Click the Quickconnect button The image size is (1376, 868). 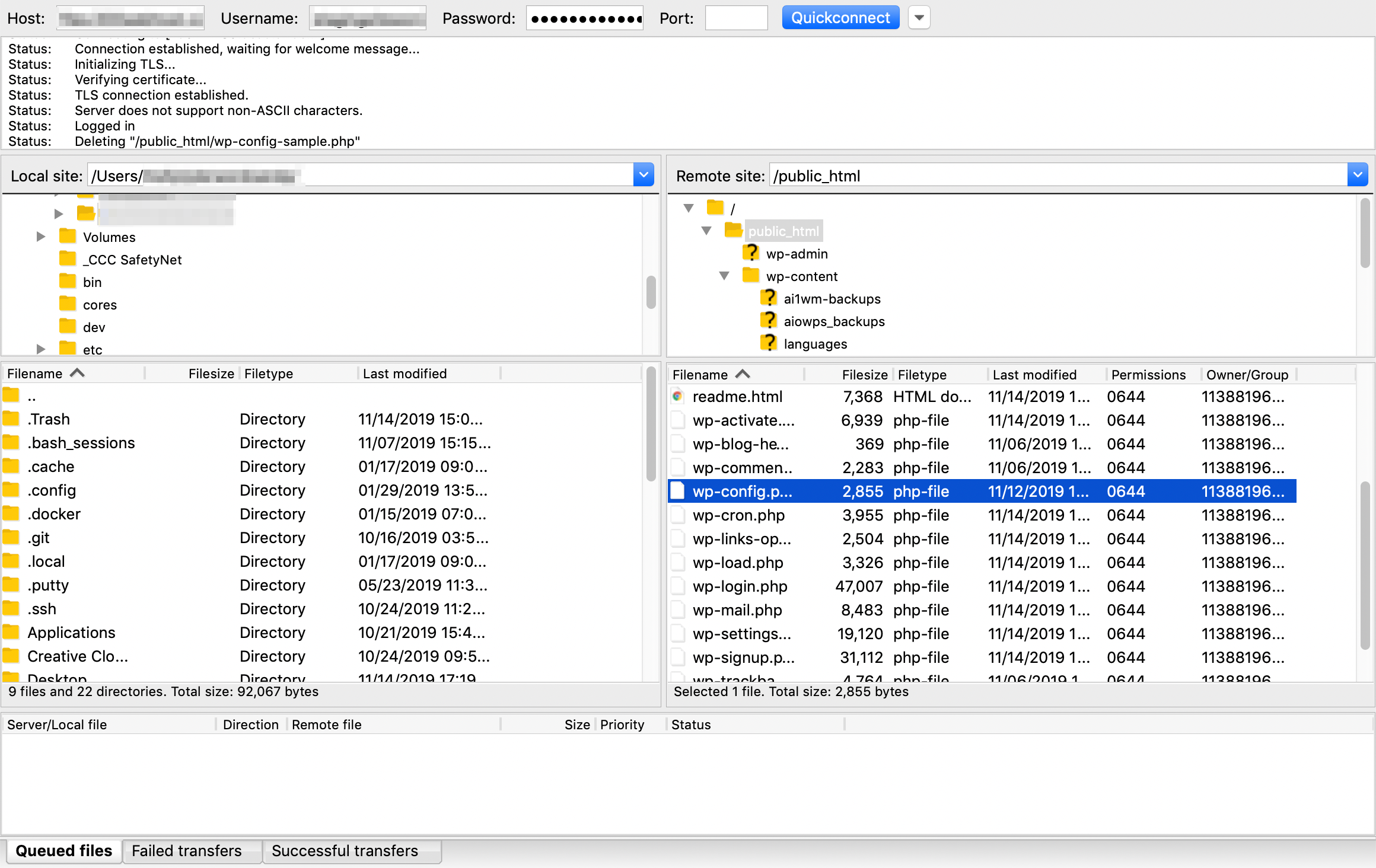tap(840, 17)
